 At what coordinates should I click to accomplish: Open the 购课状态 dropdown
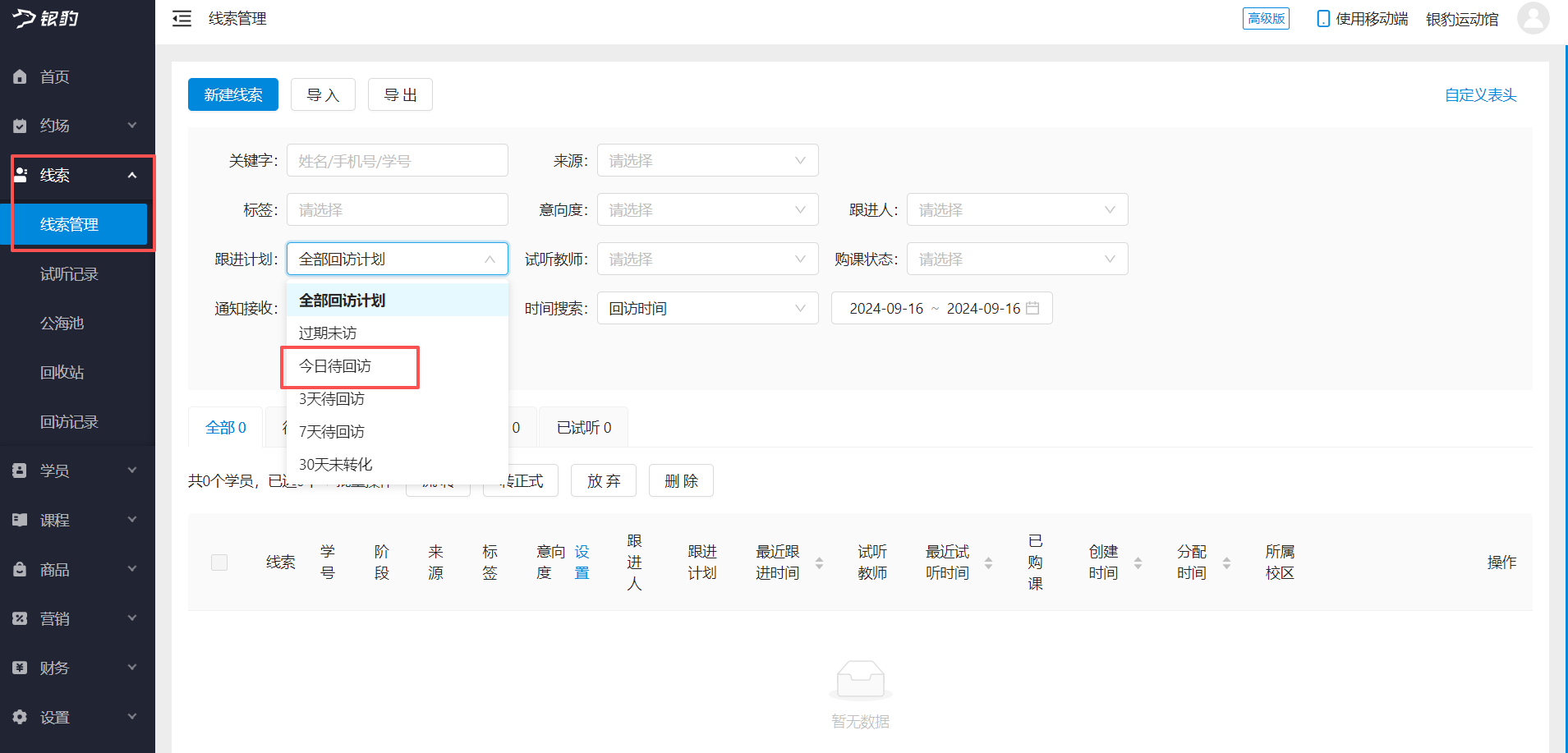click(x=1017, y=259)
